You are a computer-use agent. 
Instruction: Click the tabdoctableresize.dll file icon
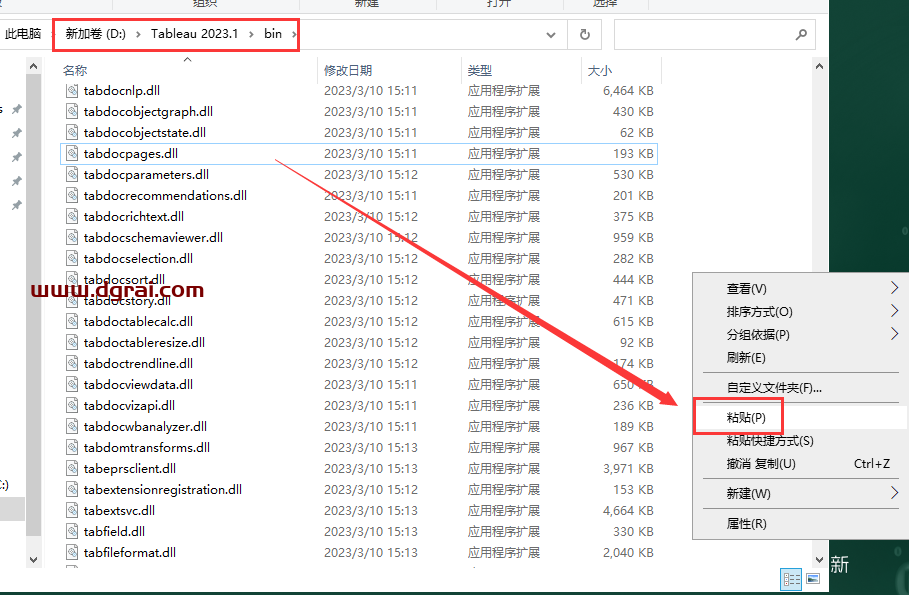click(x=72, y=342)
